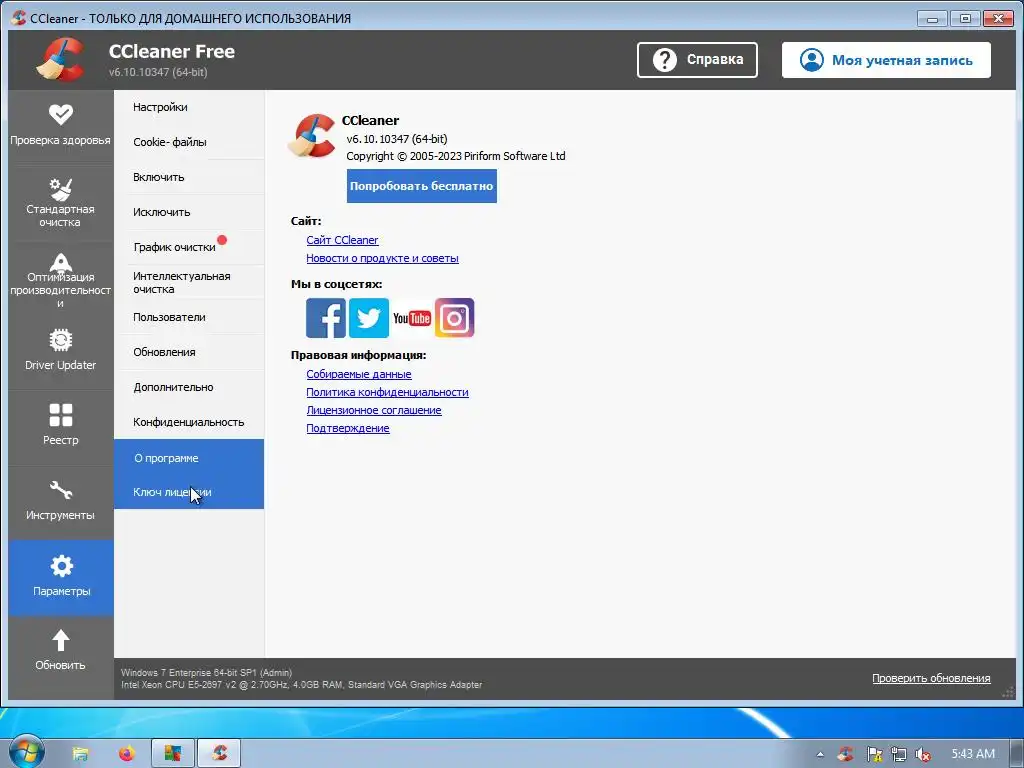Click the Intel Xeon CPU hardware info text
The height and width of the screenshot is (768, 1024).
[x=301, y=685]
